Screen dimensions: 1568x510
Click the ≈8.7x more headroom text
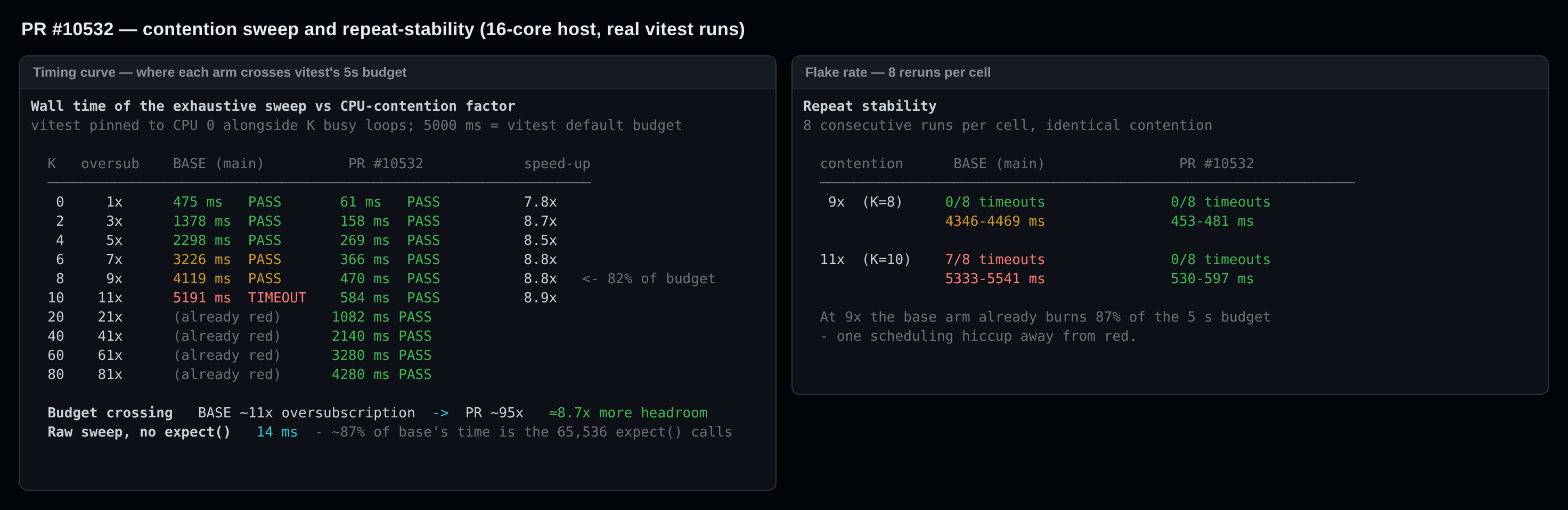628,413
